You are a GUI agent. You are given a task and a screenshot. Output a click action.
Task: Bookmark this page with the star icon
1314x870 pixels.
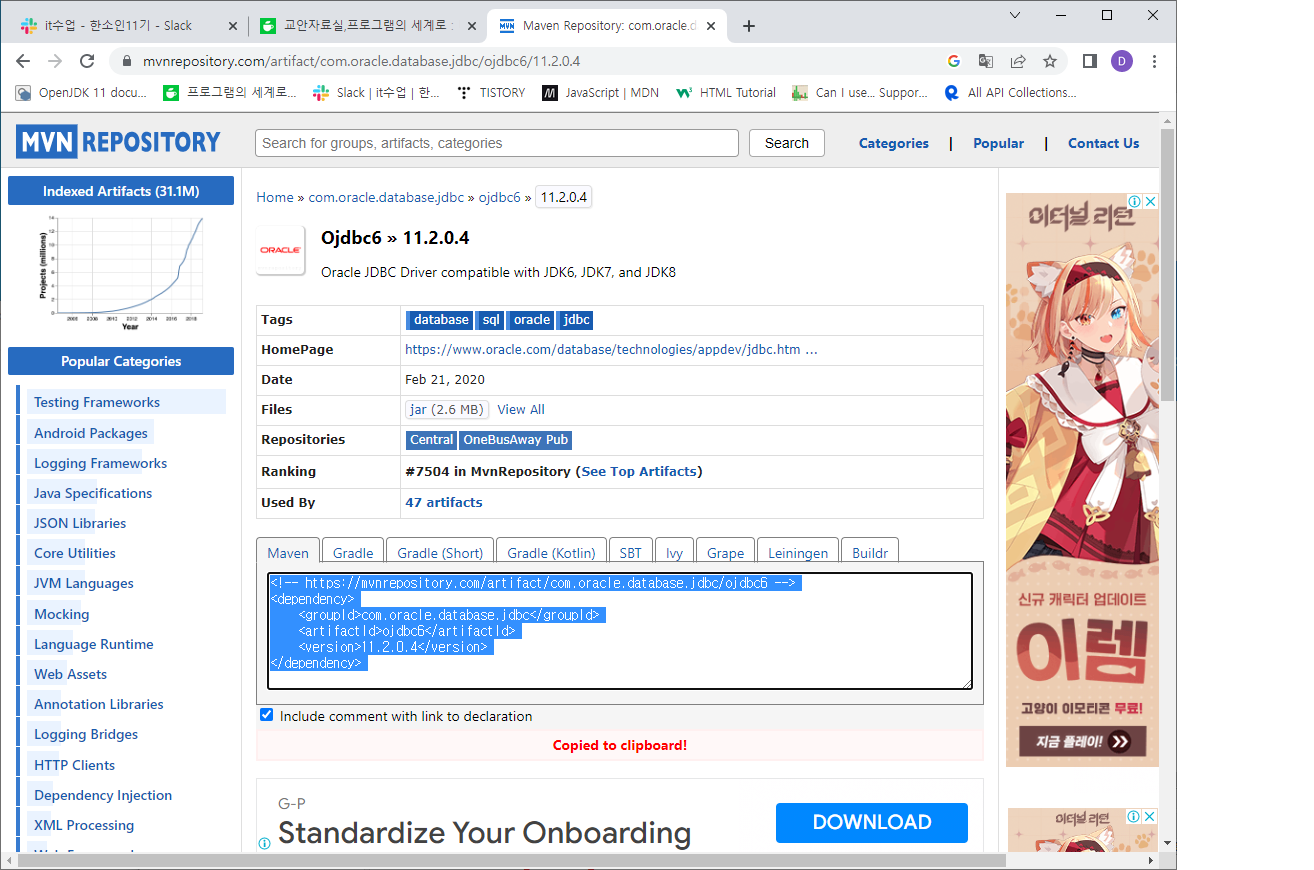(1050, 61)
